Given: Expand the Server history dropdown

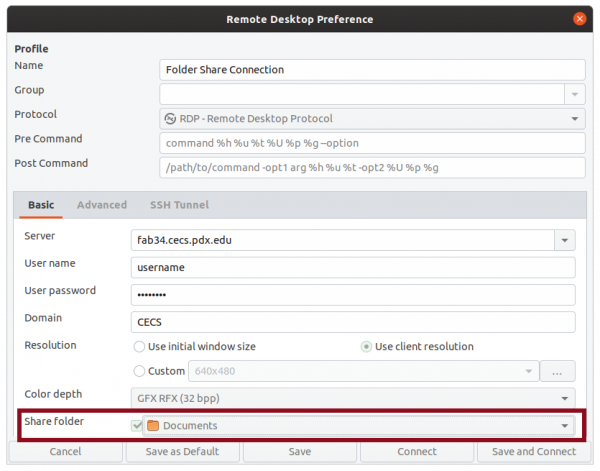Looking at the screenshot, I should 565,241.
